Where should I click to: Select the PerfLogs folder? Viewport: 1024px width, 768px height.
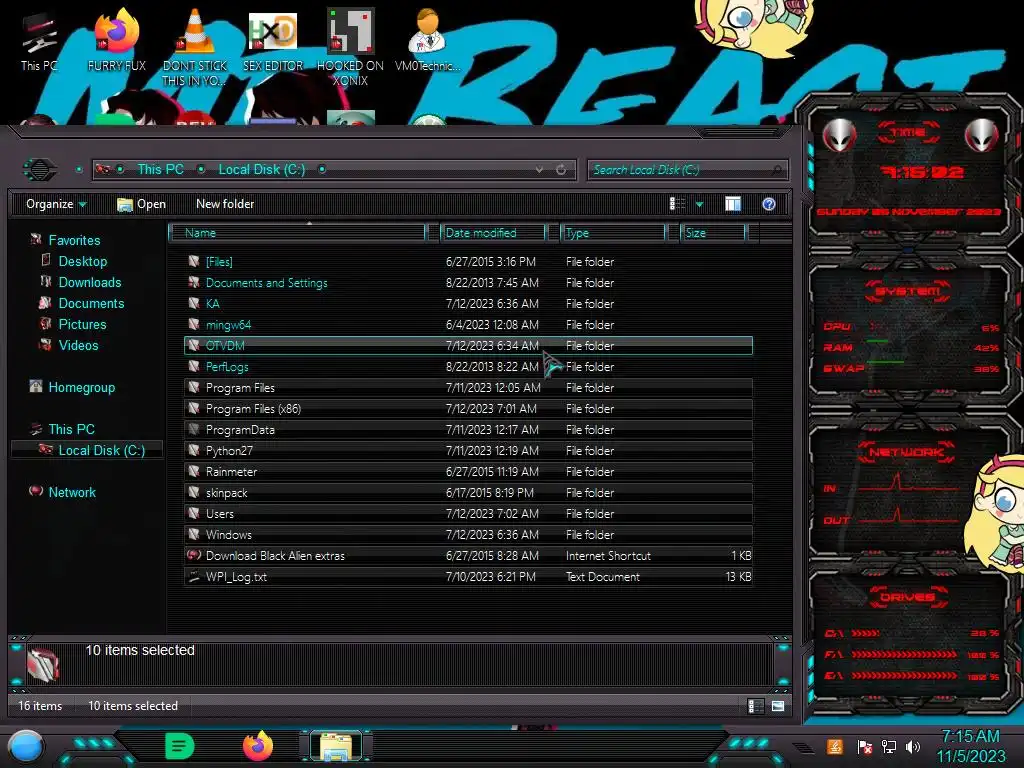point(468,366)
